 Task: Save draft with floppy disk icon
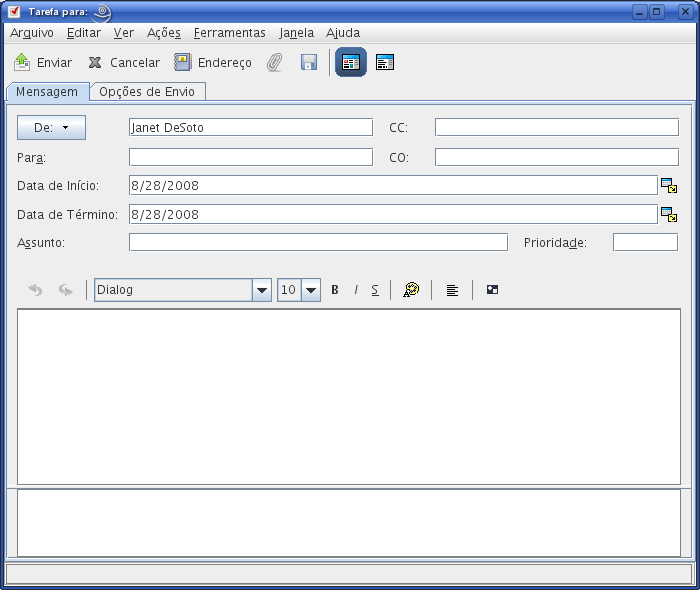pos(309,62)
